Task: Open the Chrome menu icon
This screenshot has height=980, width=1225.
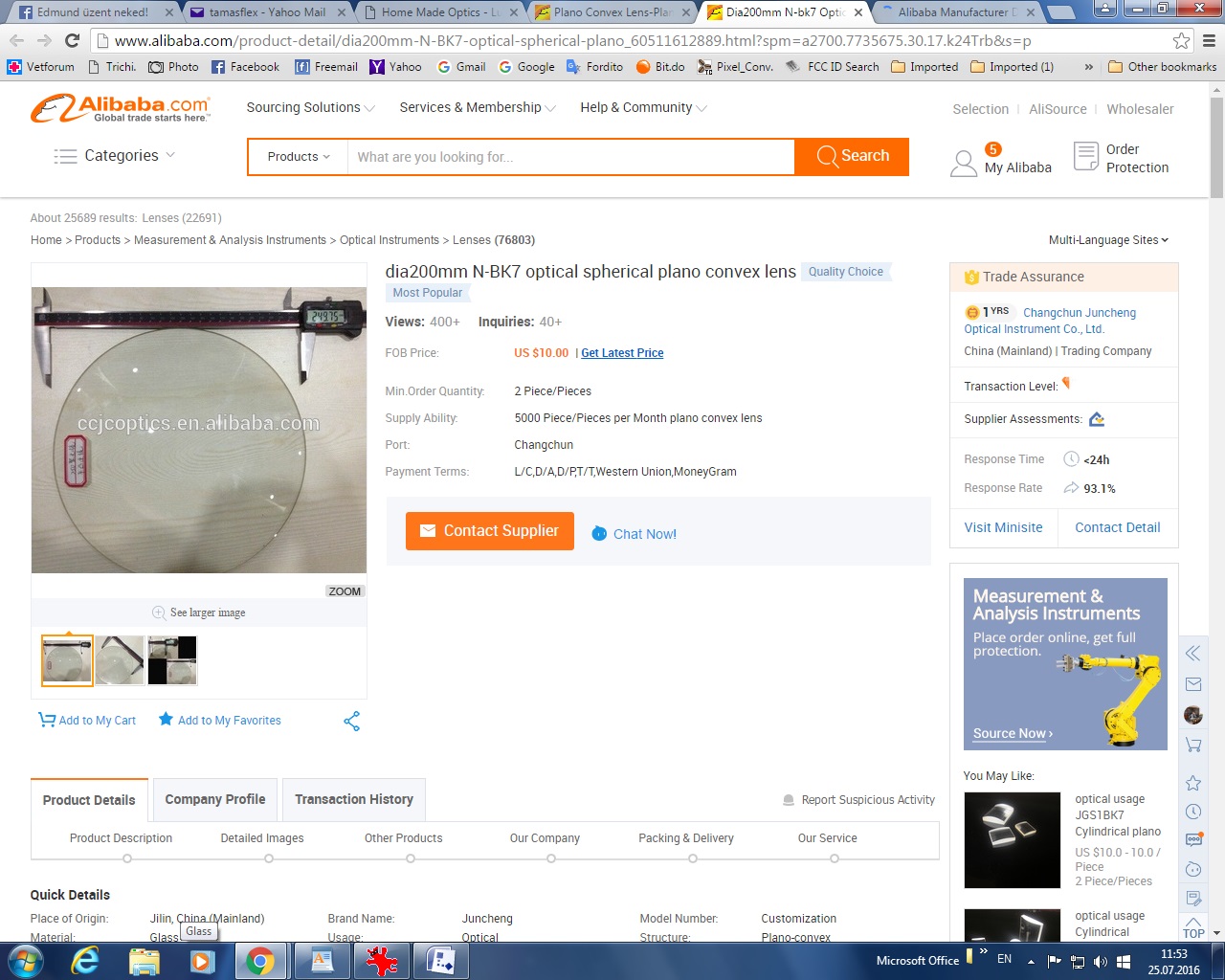Action: pyautogui.click(x=1209, y=40)
